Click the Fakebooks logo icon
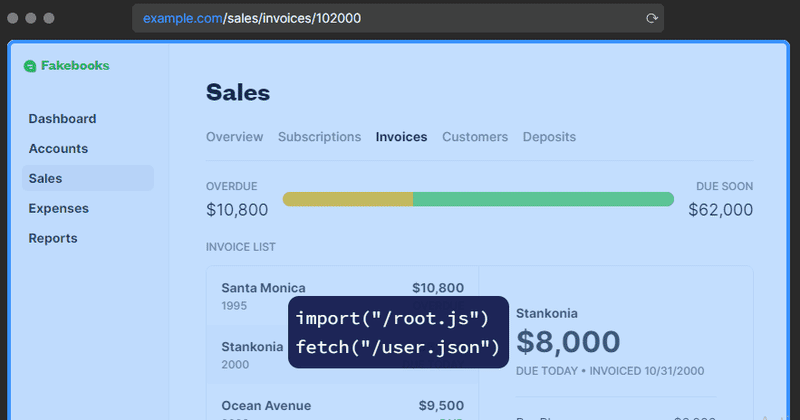The image size is (800, 420). tap(30, 66)
